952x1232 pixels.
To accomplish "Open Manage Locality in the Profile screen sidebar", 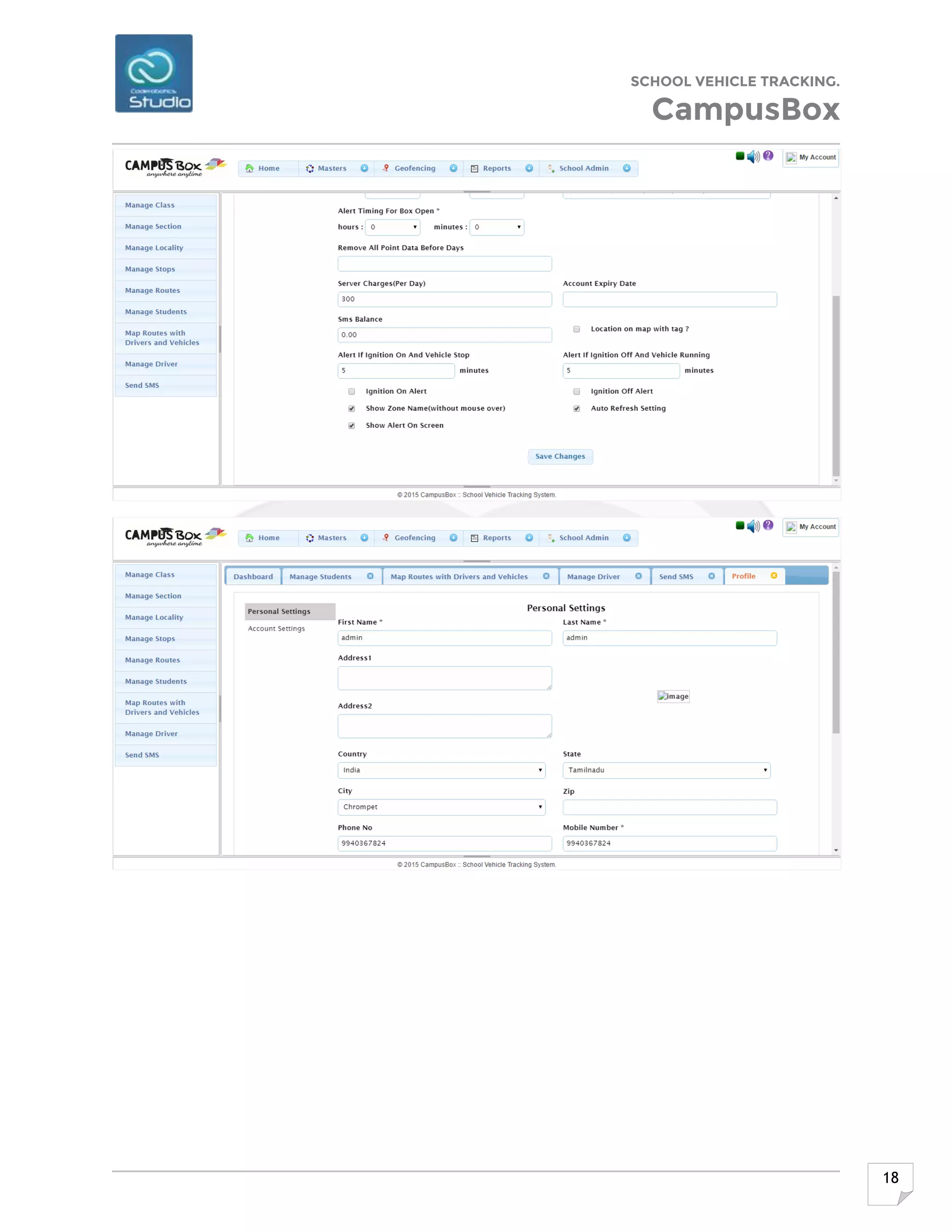I will click(166, 617).
